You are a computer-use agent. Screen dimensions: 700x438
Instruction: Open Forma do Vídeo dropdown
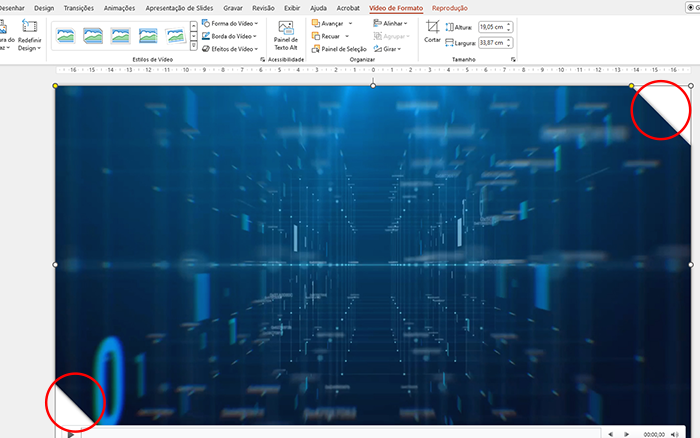coord(229,22)
